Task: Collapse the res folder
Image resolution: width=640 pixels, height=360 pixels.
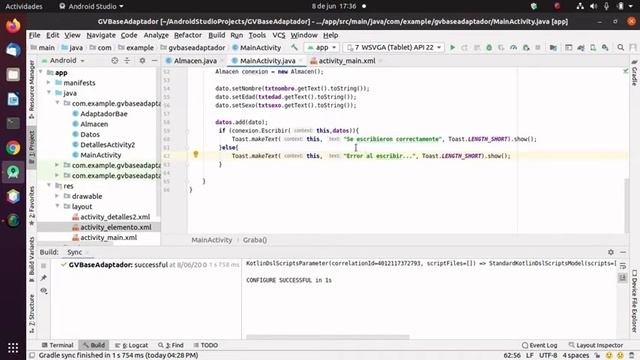Action: [49, 186]
